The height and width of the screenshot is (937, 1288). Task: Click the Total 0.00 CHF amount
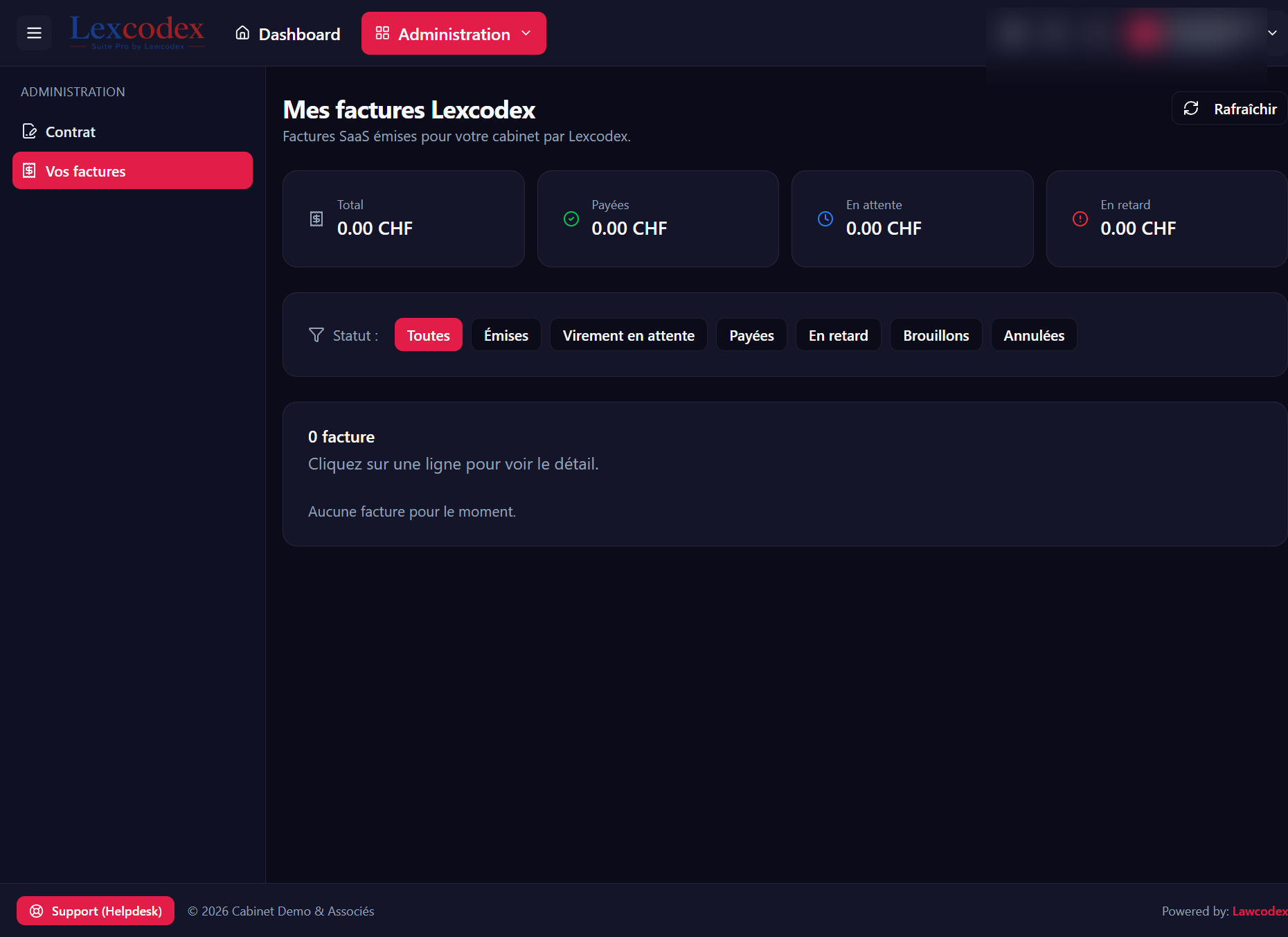pos(375,229)
